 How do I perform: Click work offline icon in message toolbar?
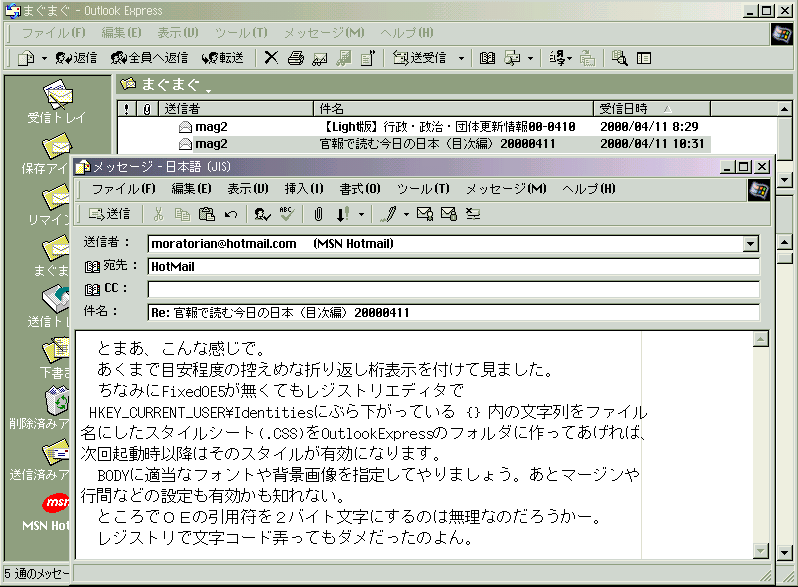(x=473, y=214)
